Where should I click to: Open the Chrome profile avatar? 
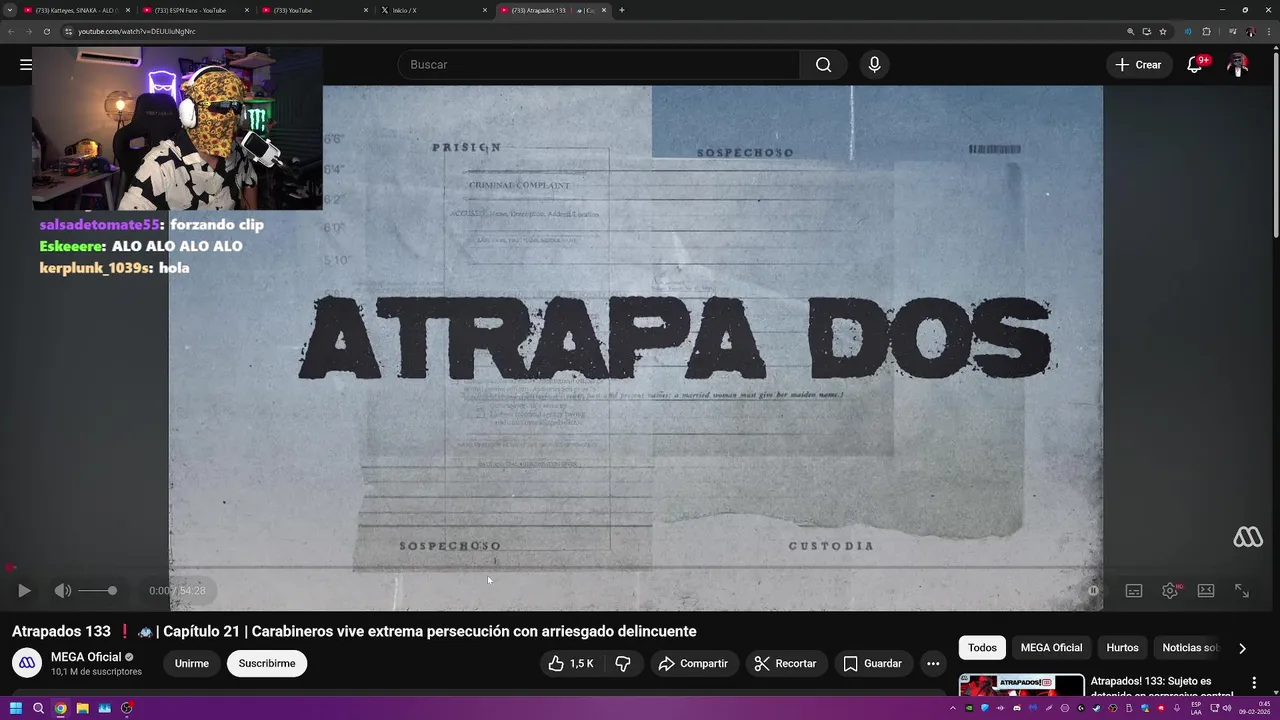[1250, 31]
